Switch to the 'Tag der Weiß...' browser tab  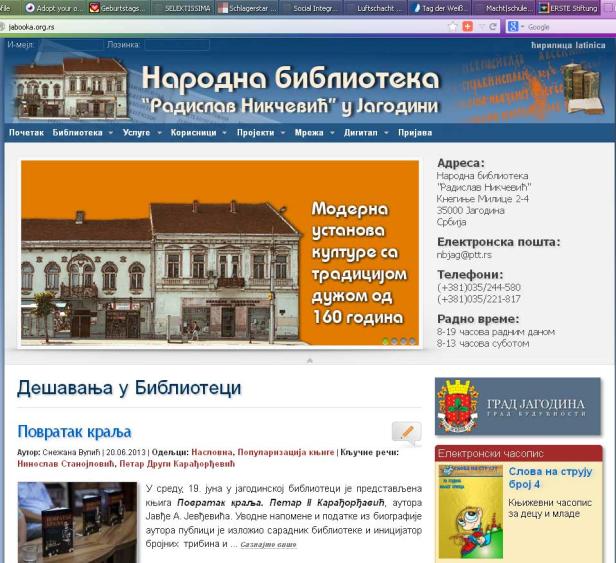pos(440,8)
